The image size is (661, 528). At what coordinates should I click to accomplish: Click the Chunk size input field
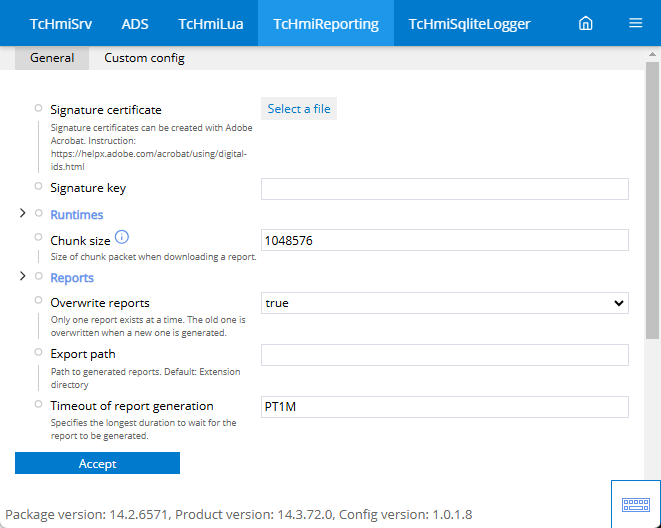point(445,240)
